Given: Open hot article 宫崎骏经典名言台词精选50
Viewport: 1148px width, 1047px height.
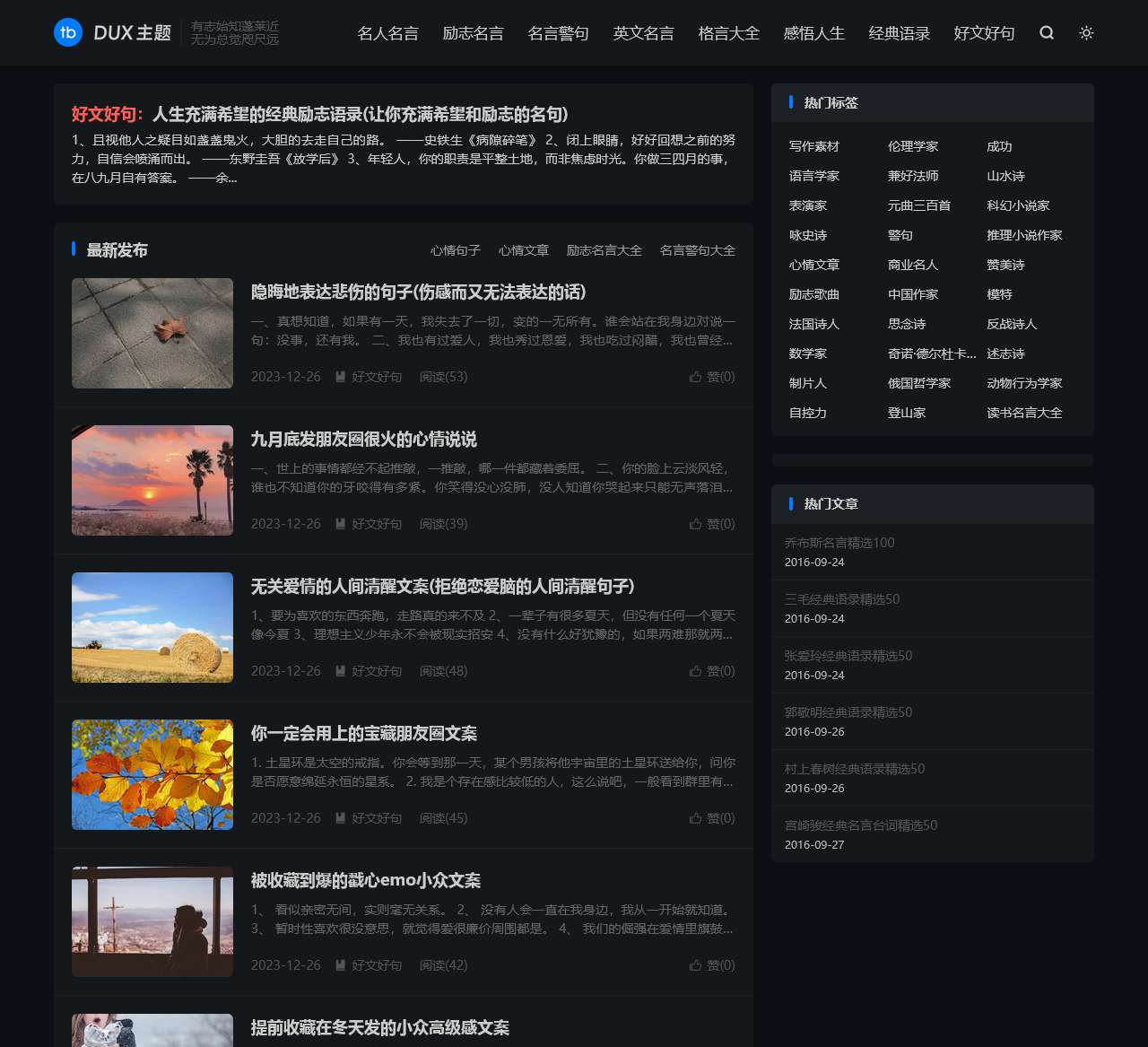Looking at the screenshot, I should point(861,825).
